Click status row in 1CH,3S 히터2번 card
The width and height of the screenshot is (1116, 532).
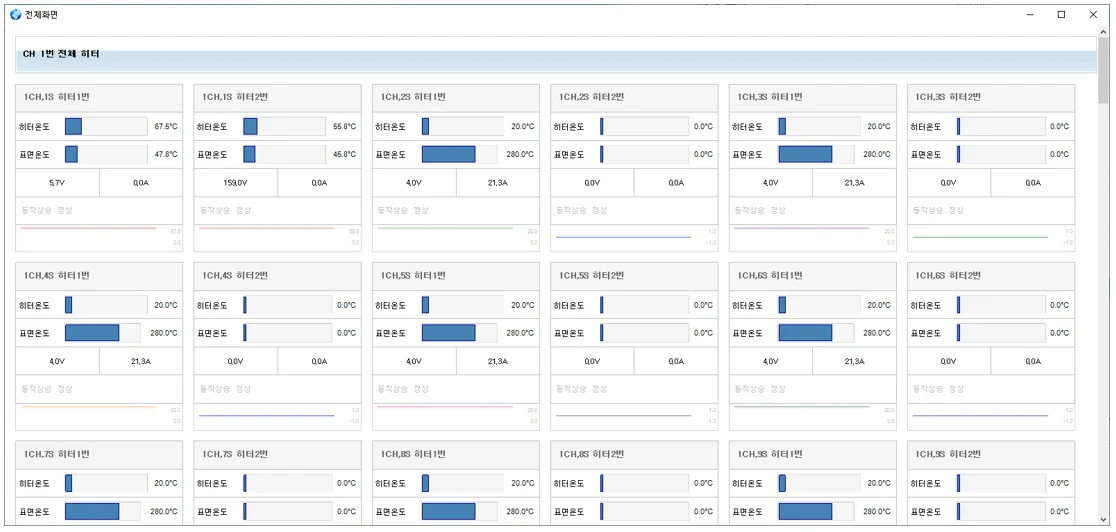(x=991, y=211)
